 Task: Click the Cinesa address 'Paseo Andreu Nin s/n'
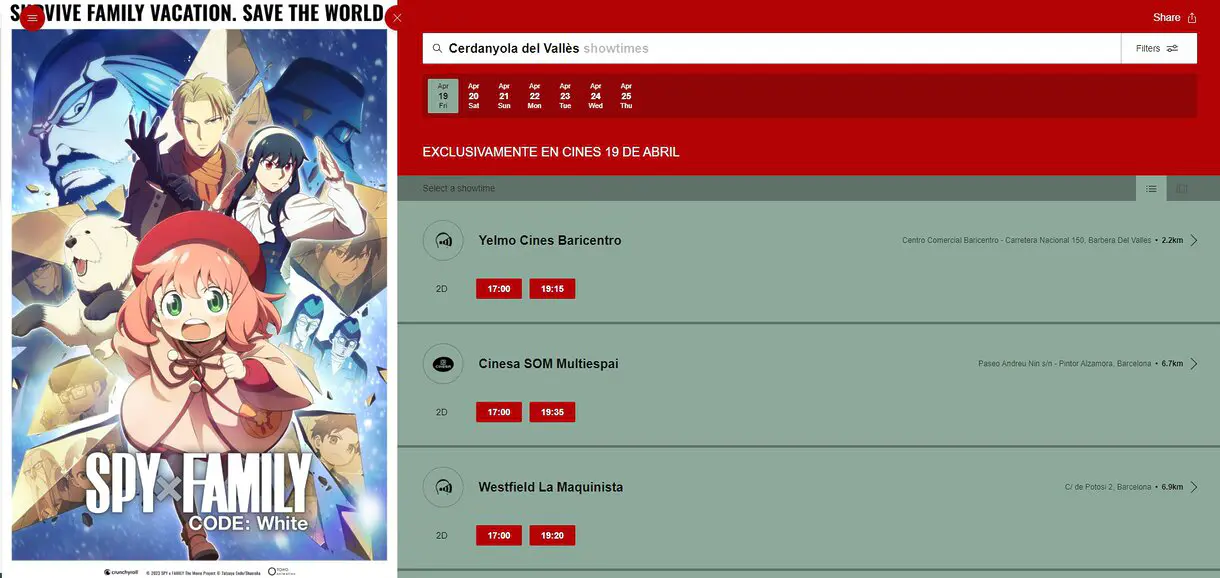click(1064, 364)
